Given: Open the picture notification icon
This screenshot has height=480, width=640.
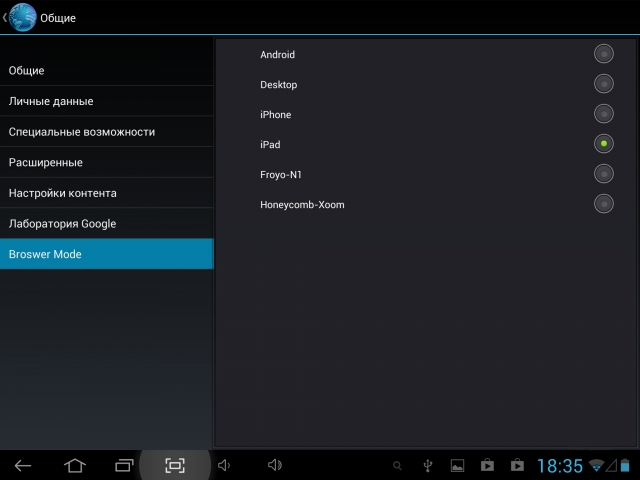Looking at the screenshot, I should click(x=457, y=465).
